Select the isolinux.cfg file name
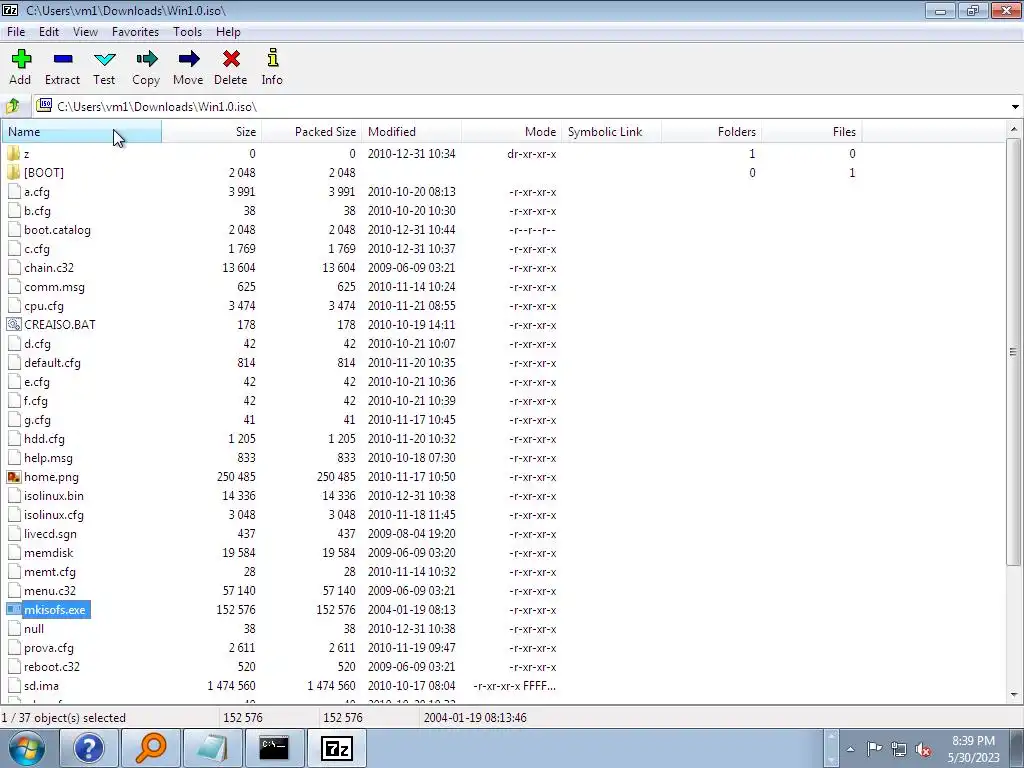This screenshot has height=768, width=1024. click(54, 515)
